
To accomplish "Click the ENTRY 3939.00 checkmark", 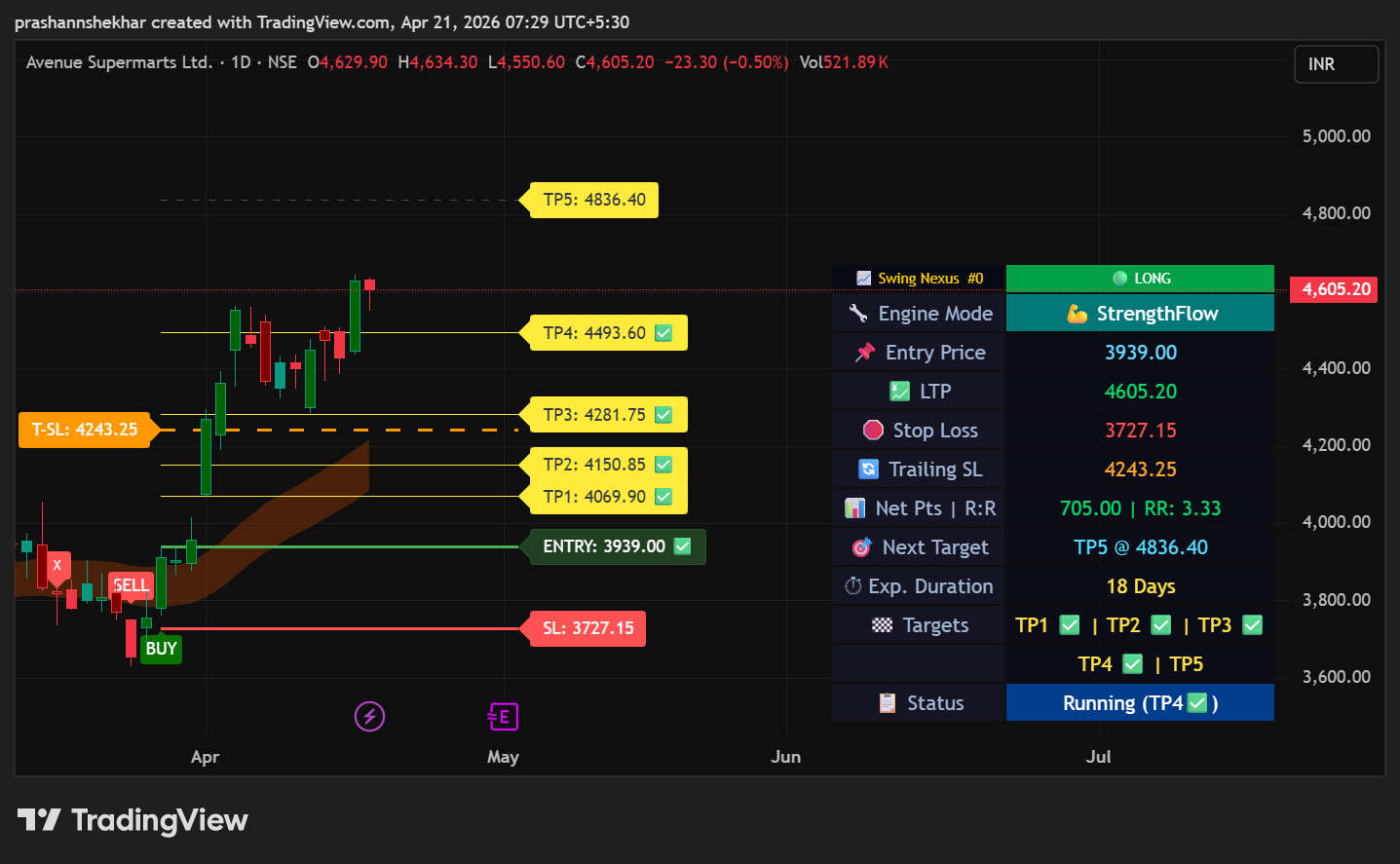I will pyautogui.click(x=683, y=546).
